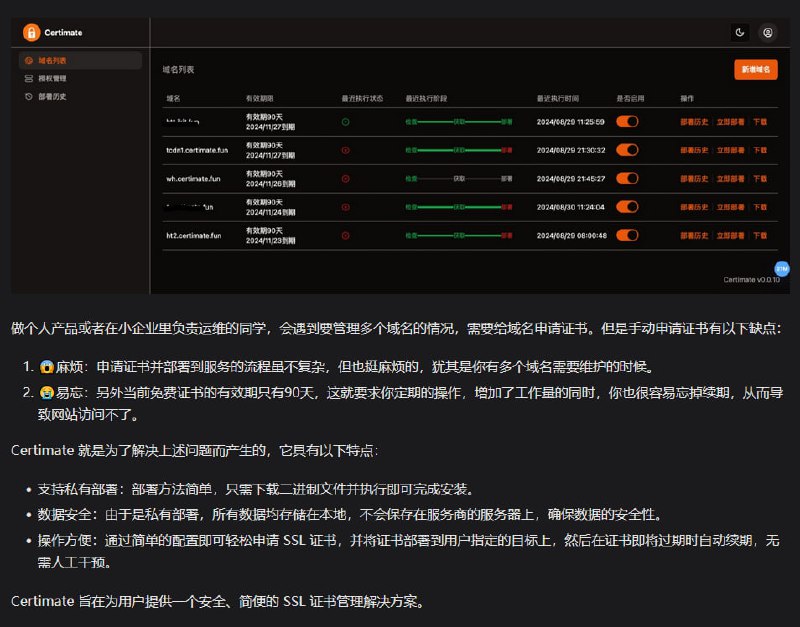This screenshot has width=800, height=627.
Task: Open the account avatar icon top right
Action: [x=766, y=32]
